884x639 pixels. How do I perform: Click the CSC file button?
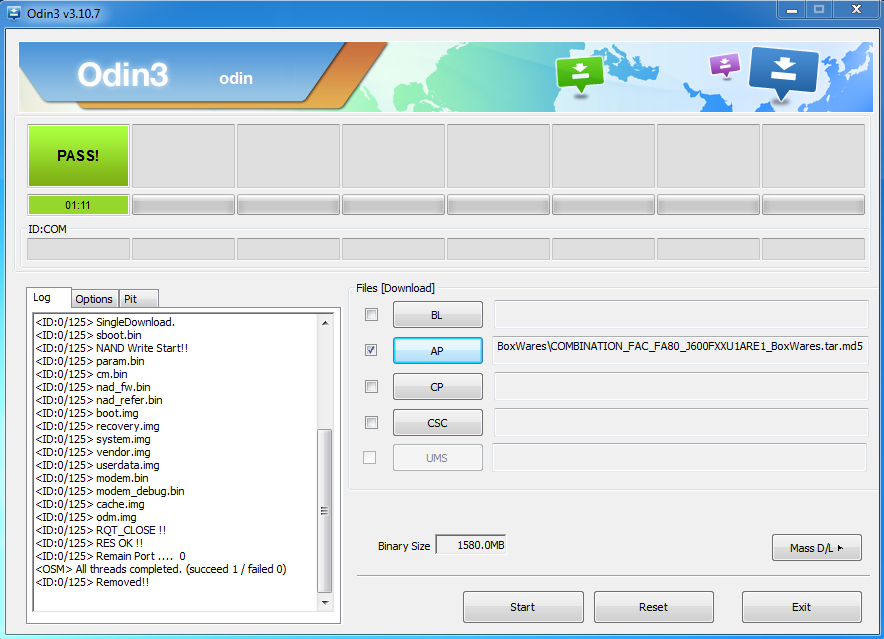pyautogui.click(x=437, y=423)
